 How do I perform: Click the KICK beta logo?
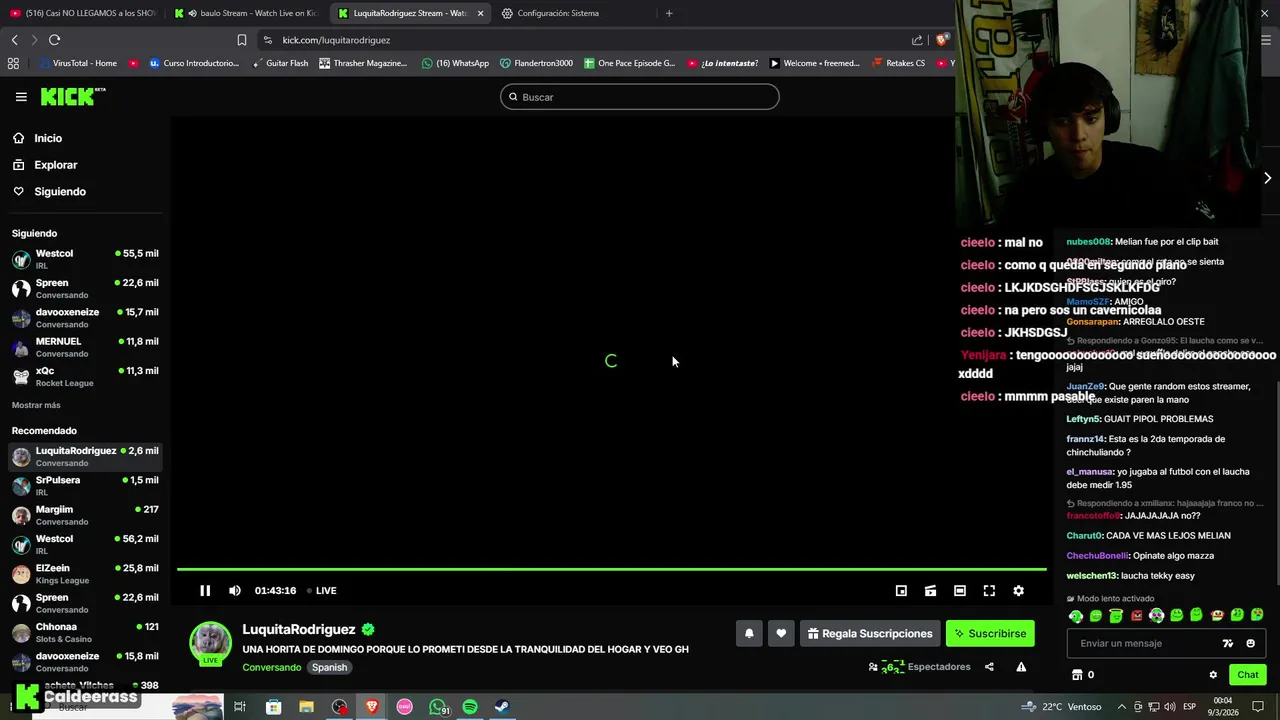click(x=73, y=97)
